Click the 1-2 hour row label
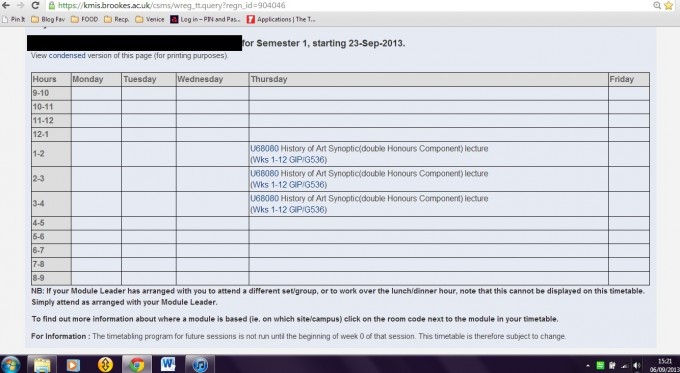The height and width of the screenshot is (373, 680). [x=51, y=154]
